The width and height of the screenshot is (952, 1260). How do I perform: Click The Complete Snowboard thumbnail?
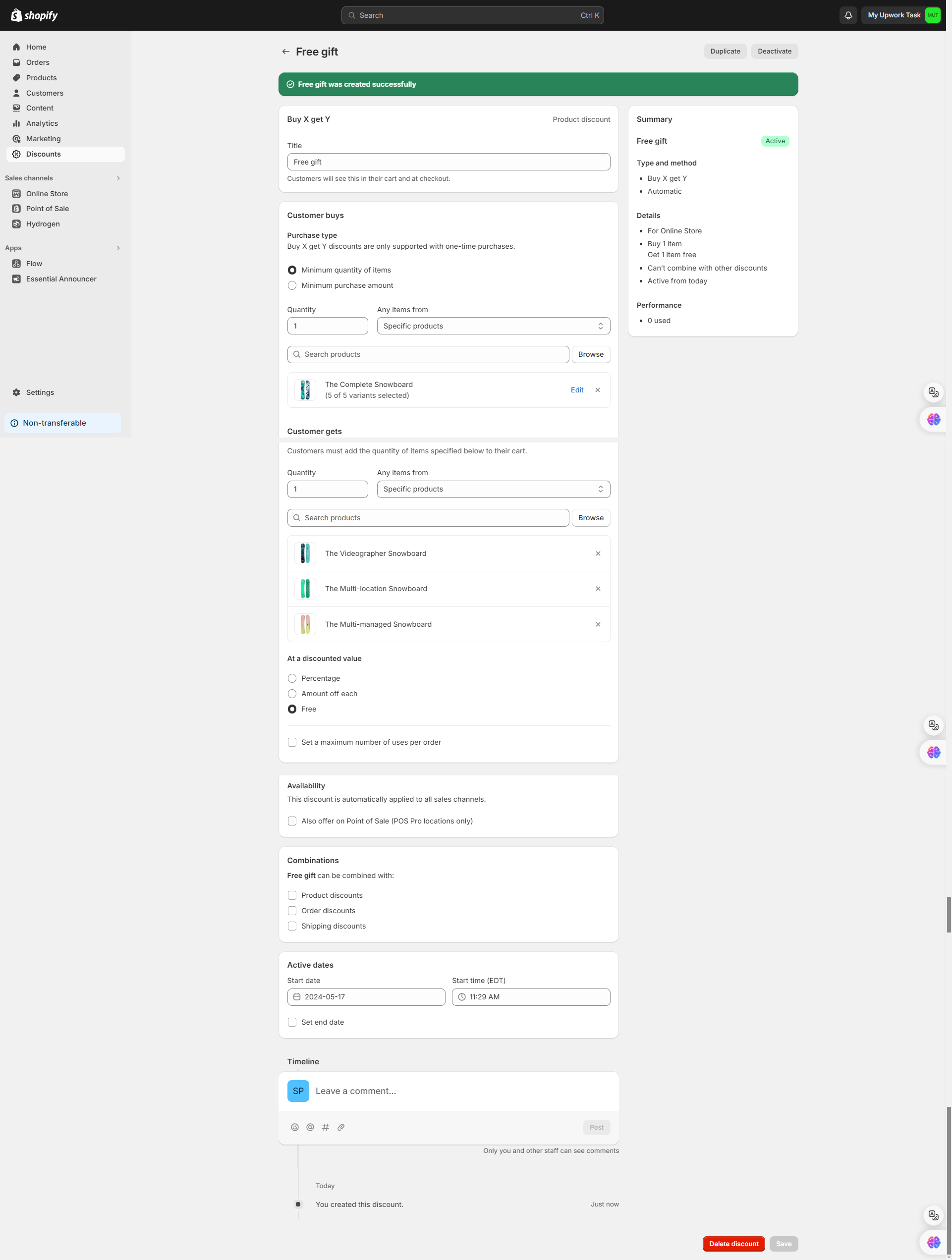coord(305,390)
